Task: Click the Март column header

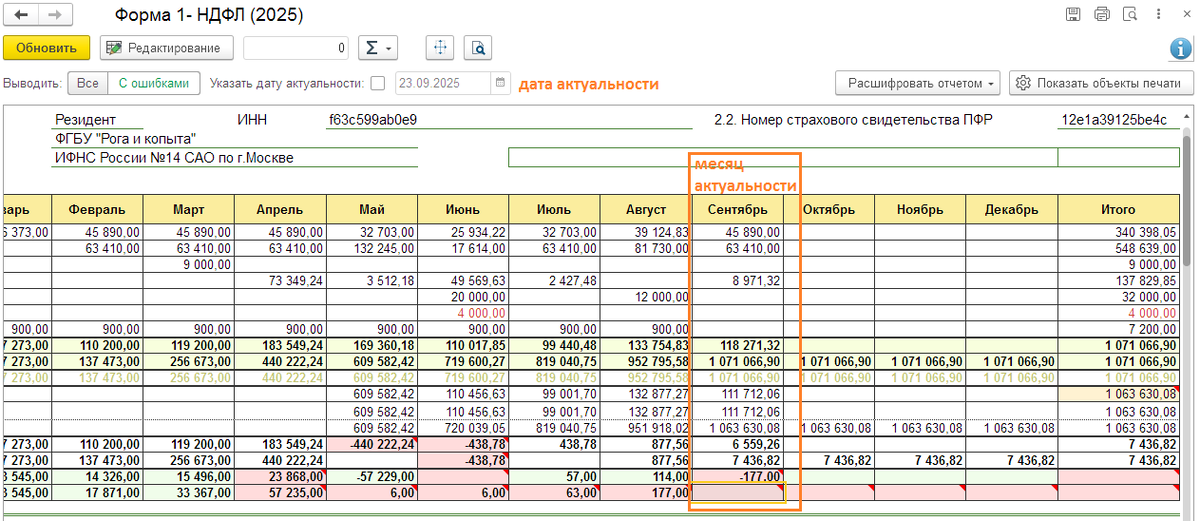Action: 188,210
